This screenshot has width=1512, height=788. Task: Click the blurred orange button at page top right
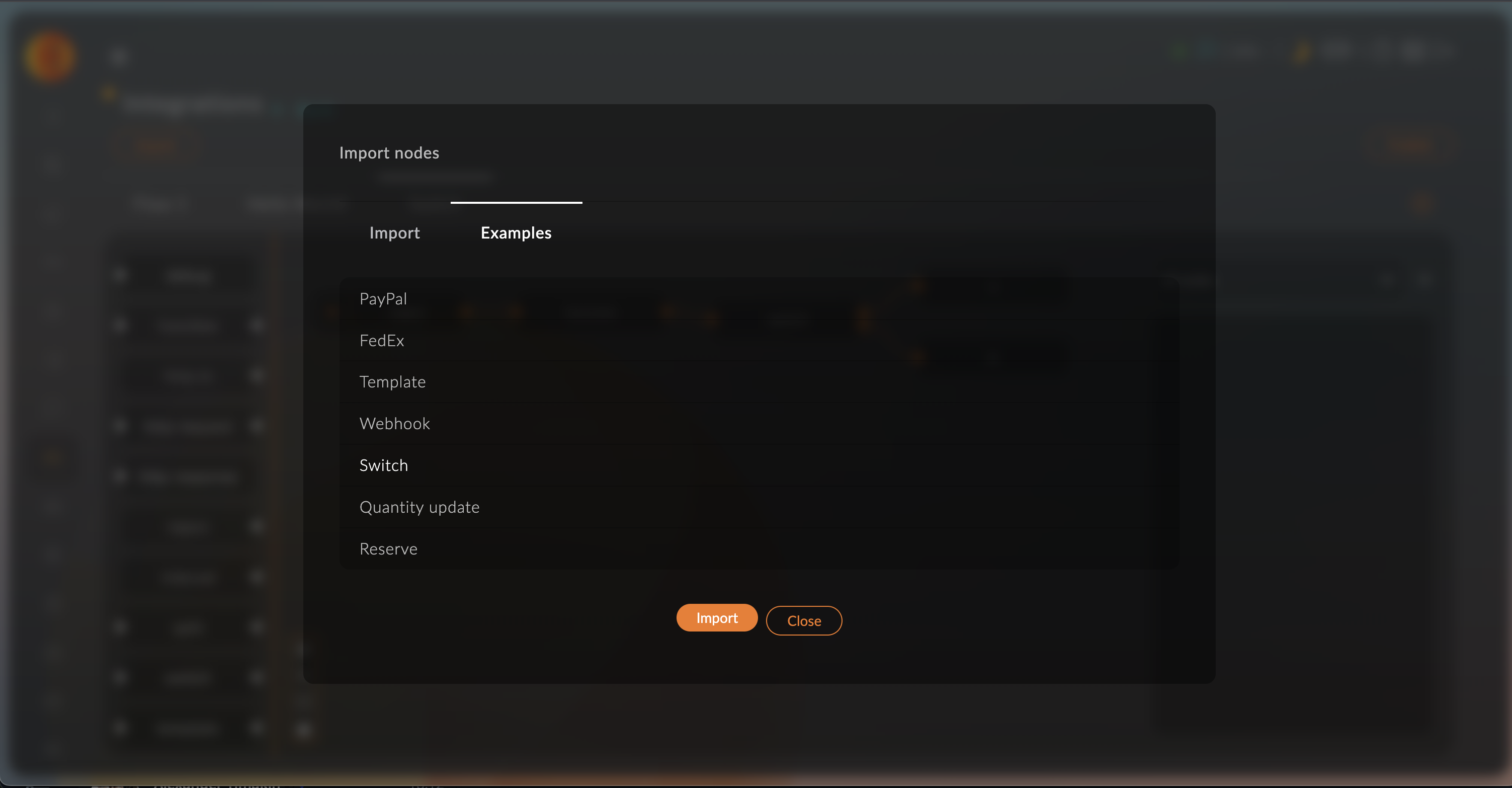coord(1409,144)
